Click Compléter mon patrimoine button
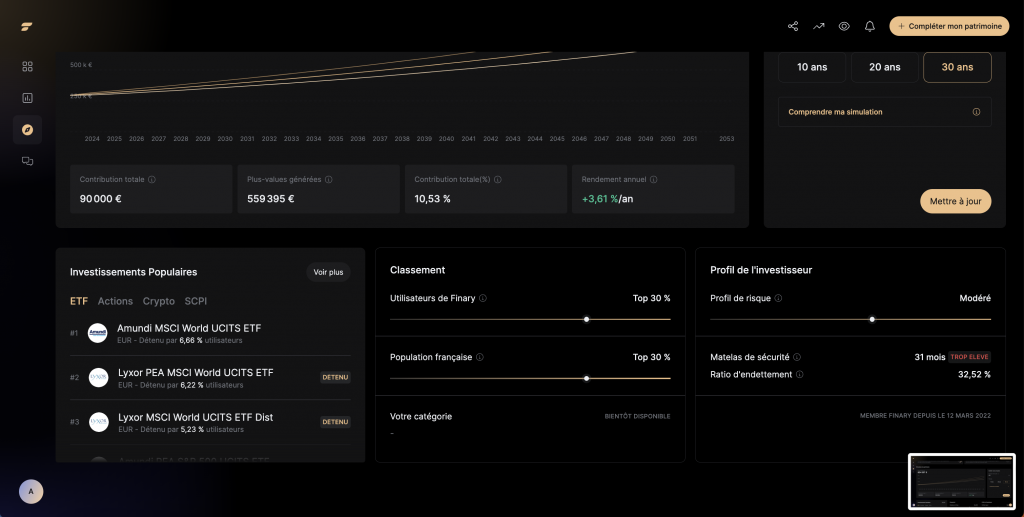Screen dimensions: 1024x517 click(949, 26)
